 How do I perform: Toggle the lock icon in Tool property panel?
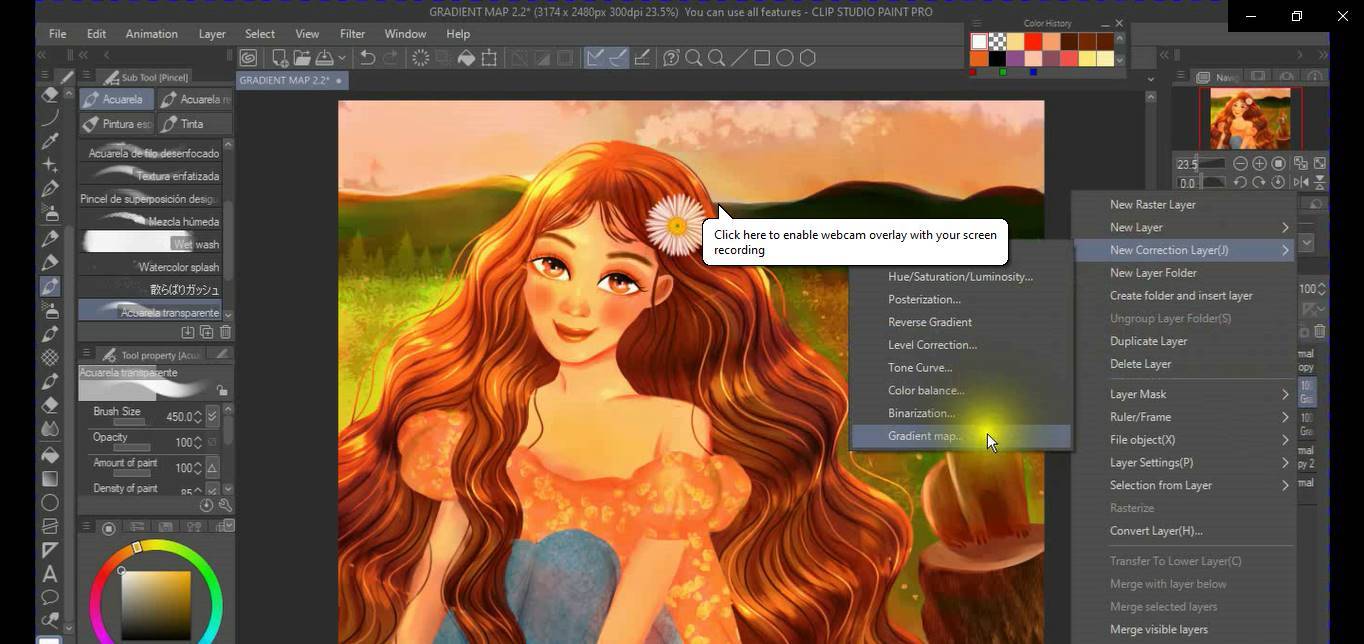[x=222, y=391]
